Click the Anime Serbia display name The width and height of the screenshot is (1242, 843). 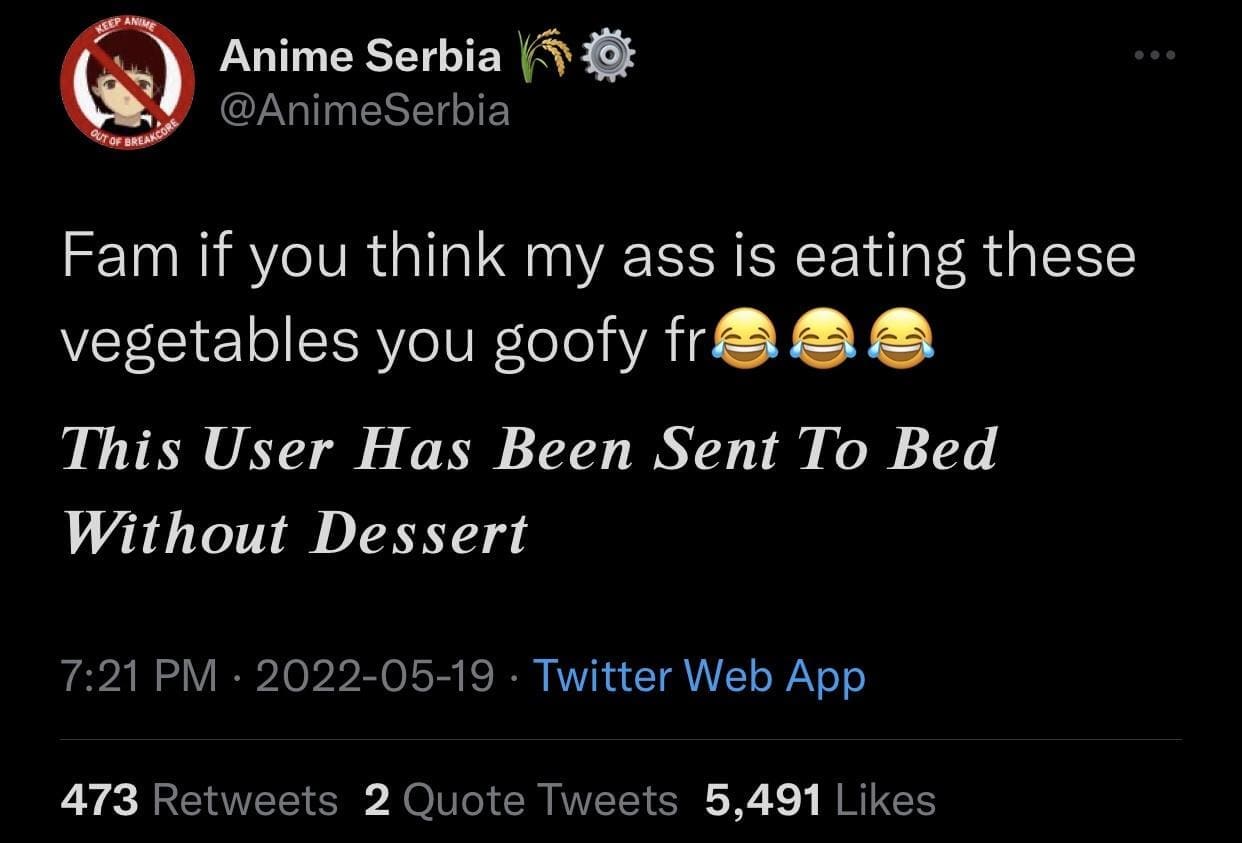pos(360,56)
